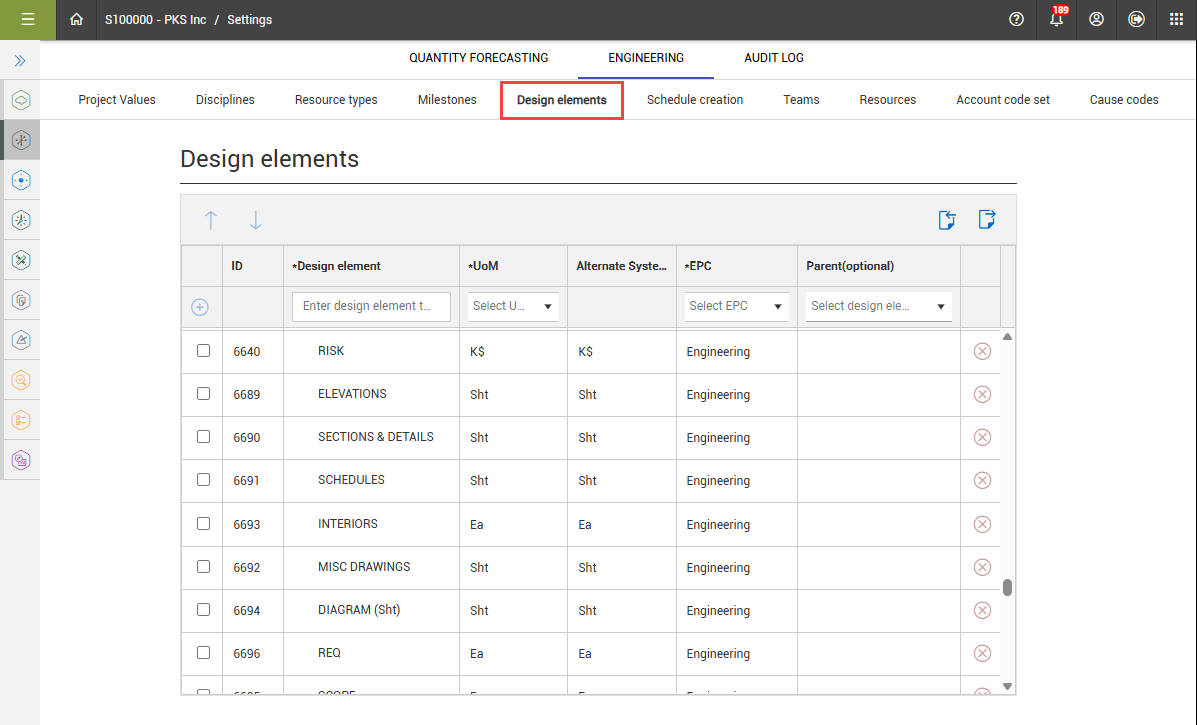Go to the Audit Log tab

(773, 58)
